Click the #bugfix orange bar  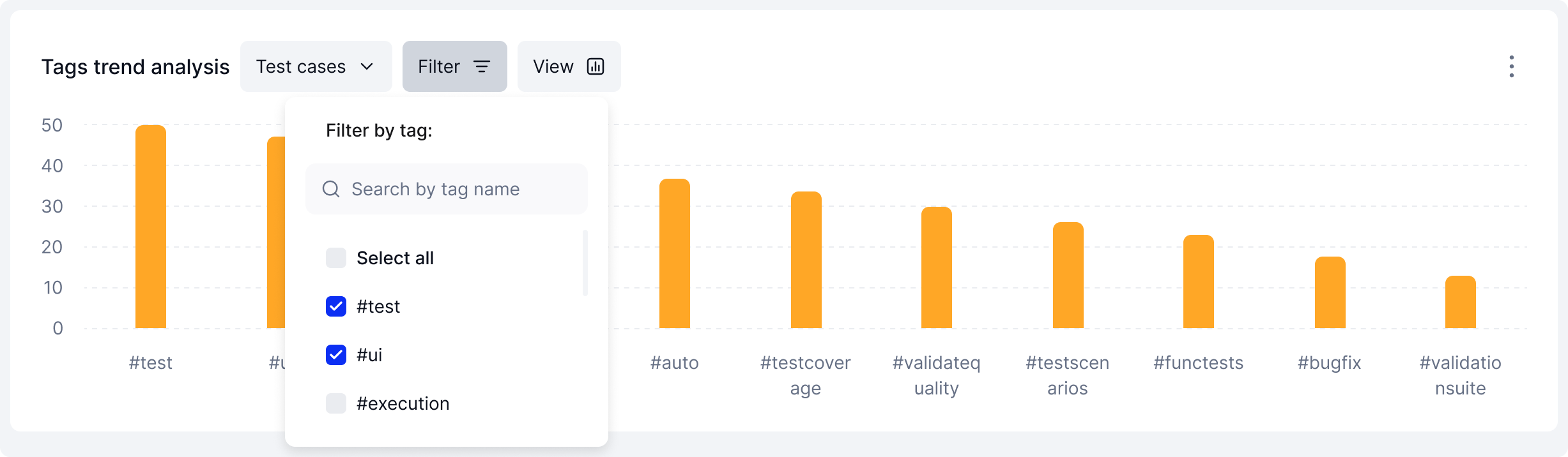1330,293
